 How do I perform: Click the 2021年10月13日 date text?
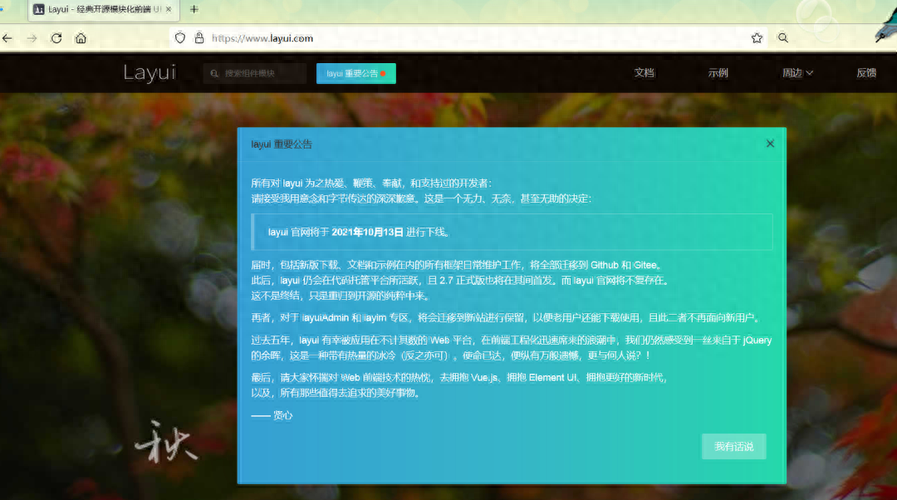pyautogui.click(x=367, y=232)
